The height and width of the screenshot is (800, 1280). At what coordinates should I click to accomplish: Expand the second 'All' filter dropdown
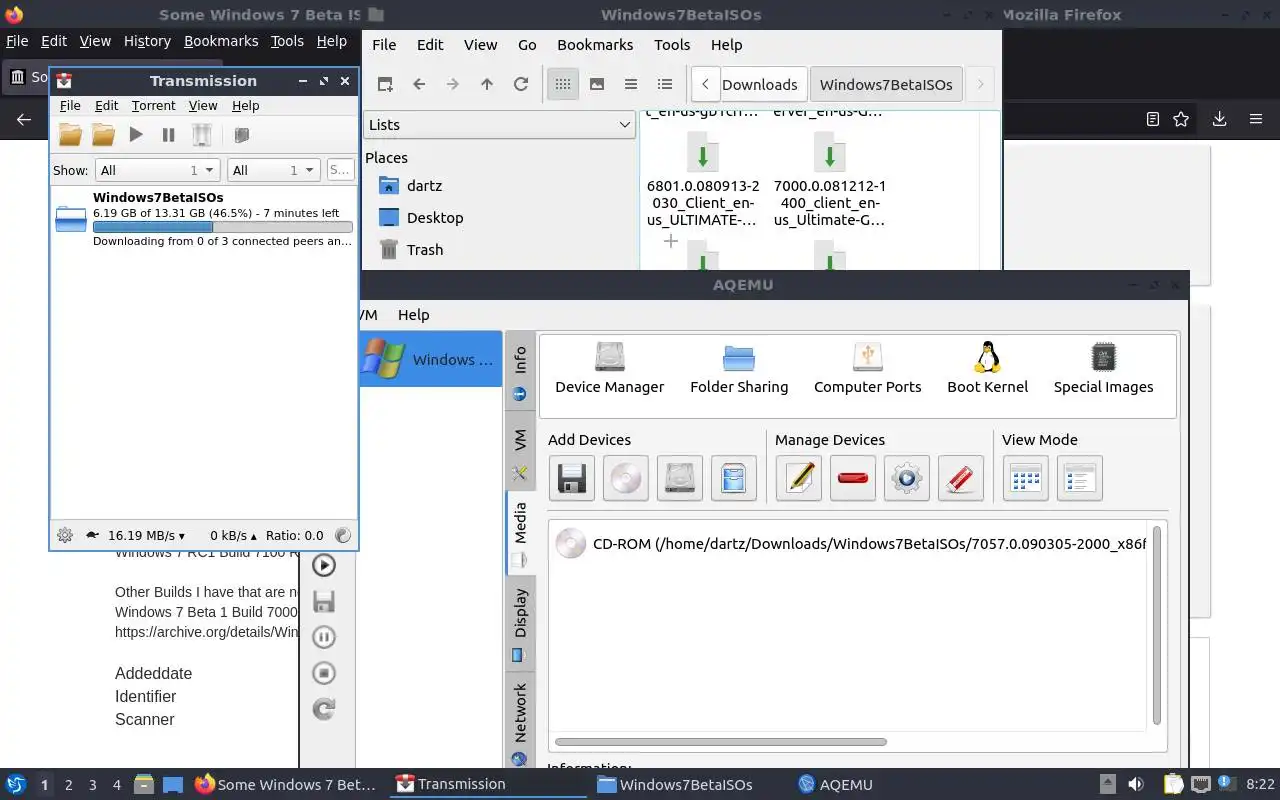pos(273,170)
